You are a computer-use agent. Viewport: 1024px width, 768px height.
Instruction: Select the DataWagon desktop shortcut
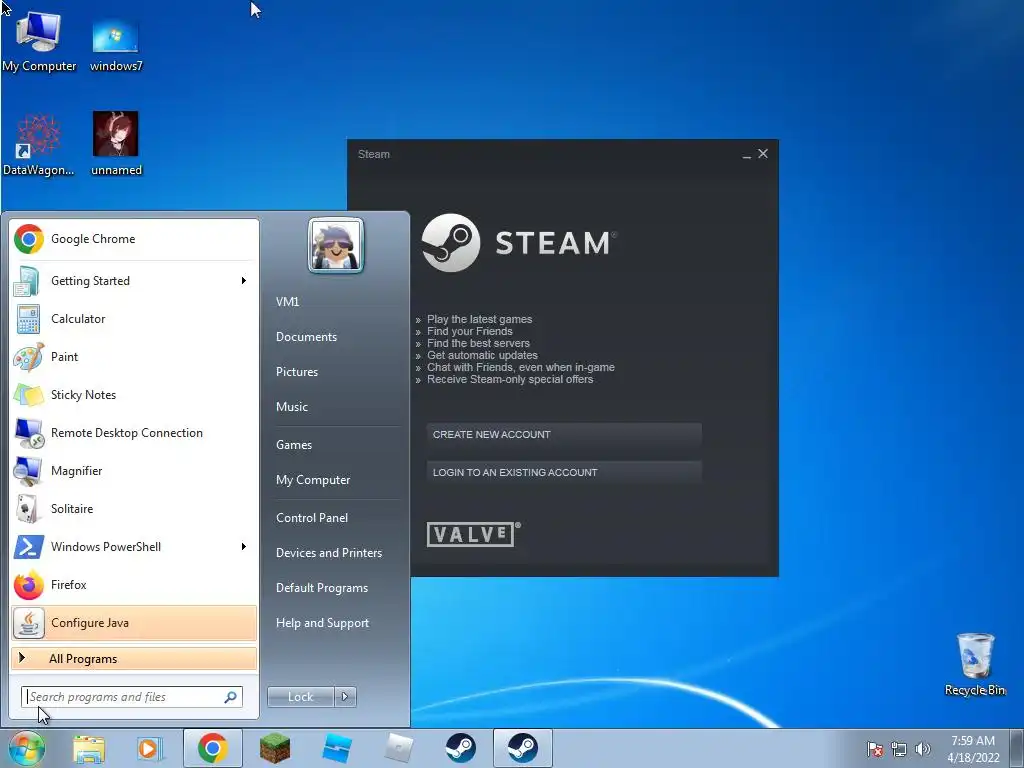click(39, 145)
